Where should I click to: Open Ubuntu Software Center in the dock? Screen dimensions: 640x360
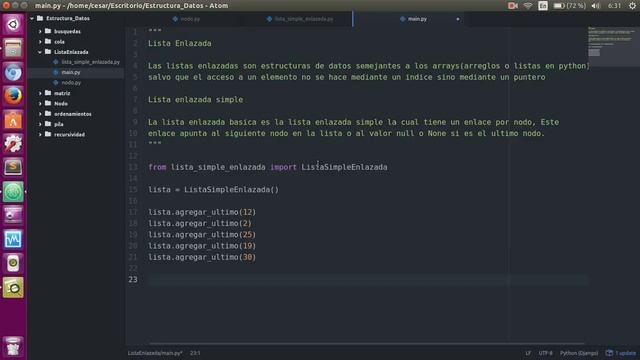pyautogui.click(x=13, y=120)
